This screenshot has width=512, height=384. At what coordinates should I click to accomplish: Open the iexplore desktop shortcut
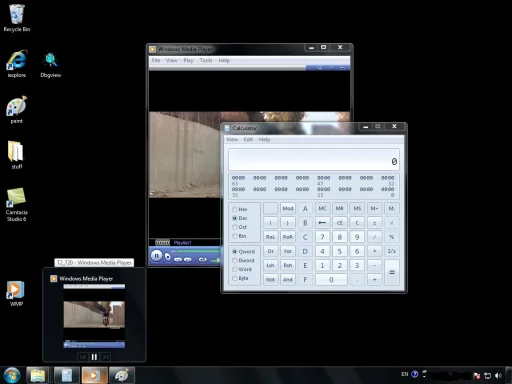coord(17,64)
